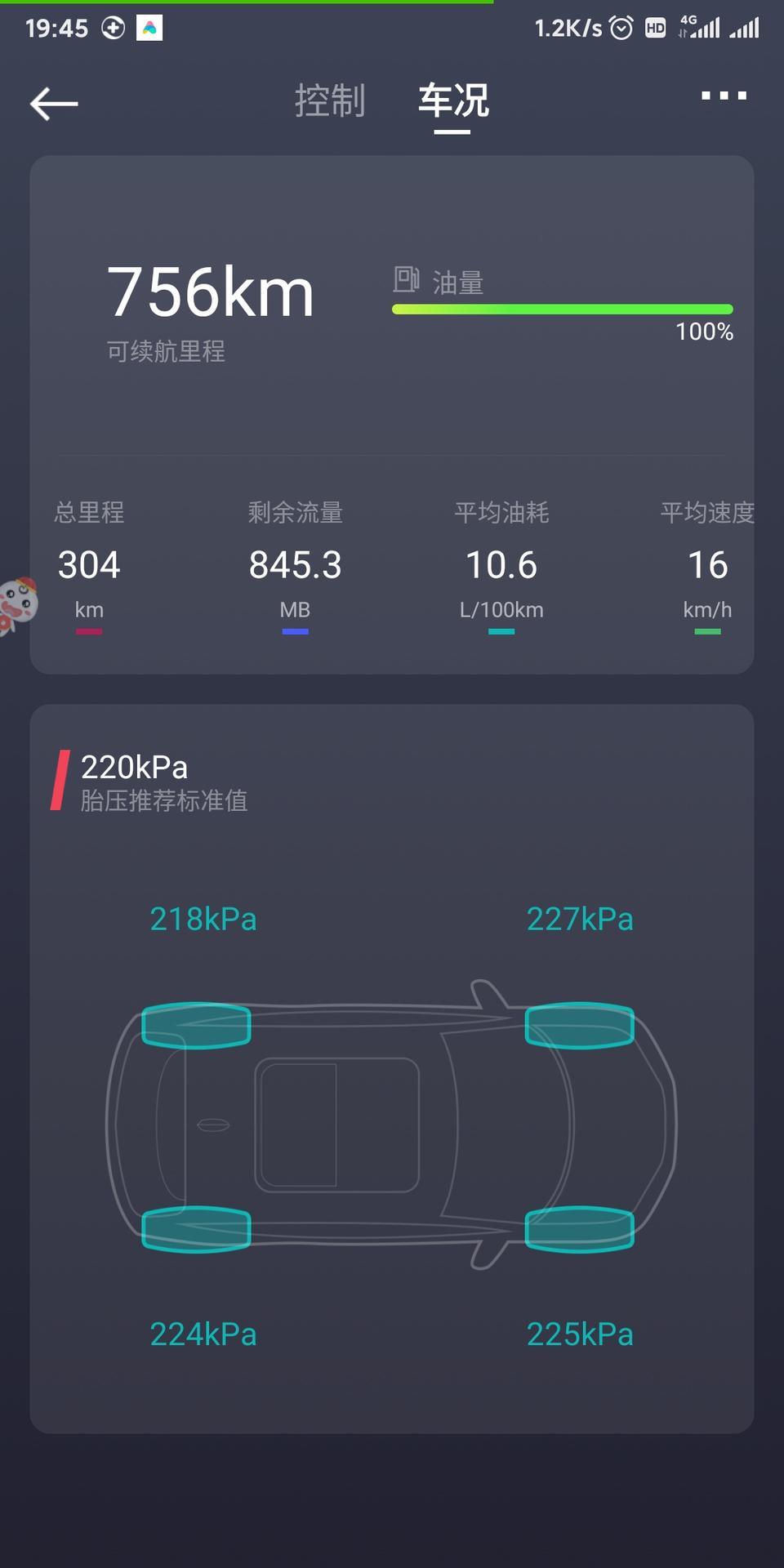Tap the rear-left tire icon (218kPa)
This screenshot has height=1568, width=784.
tap(196, 1025)
